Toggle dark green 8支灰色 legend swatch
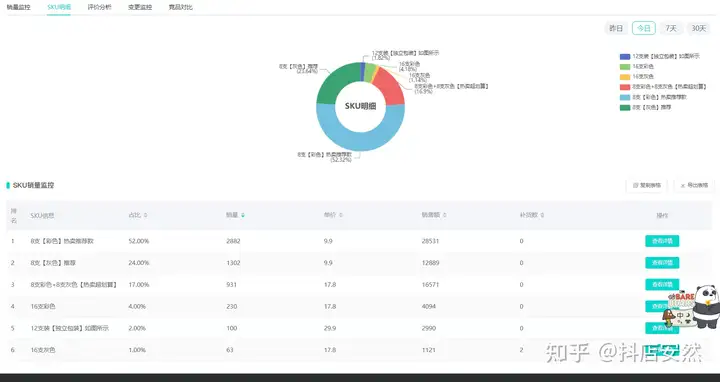This screenshot has width=720, height=382. point(624,107)
